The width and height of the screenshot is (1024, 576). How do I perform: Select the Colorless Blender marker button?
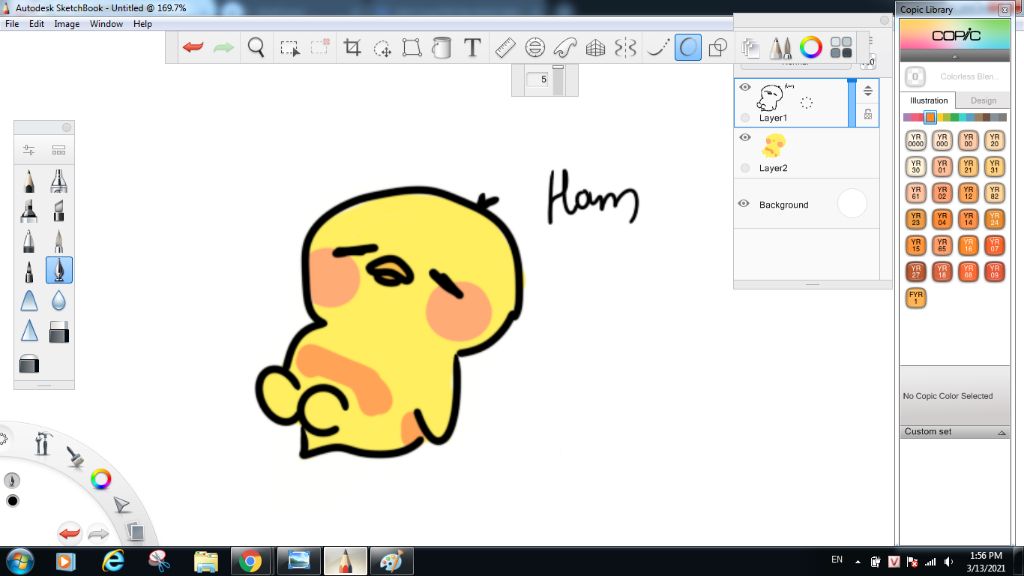coord(915,76)
